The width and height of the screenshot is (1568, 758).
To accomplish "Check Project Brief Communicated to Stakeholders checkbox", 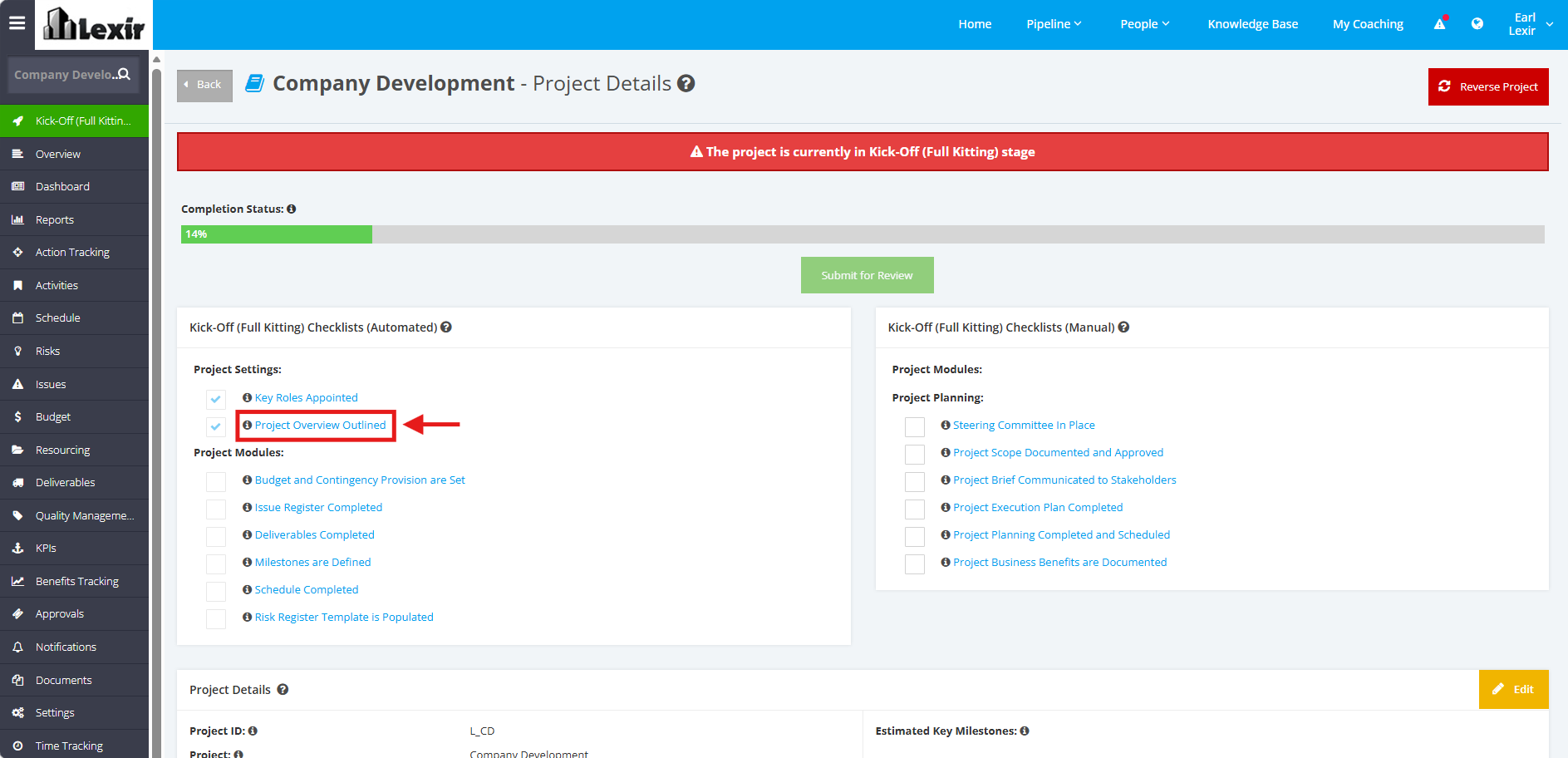I will (x=915, y=482).
